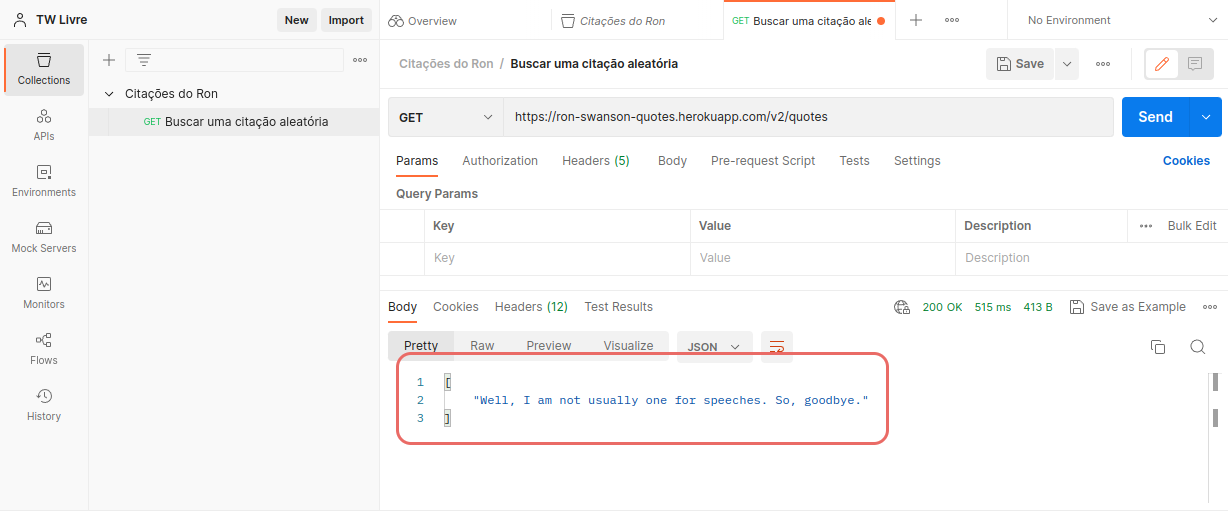Switch to the Authorization tab
Screen dimensions: 1229x513
[499, 161]
